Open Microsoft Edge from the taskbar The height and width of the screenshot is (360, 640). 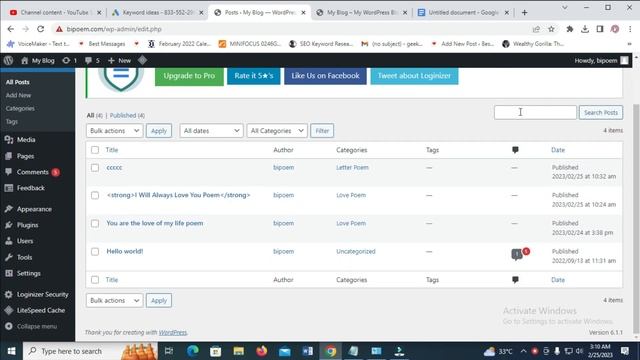(193, 351)
